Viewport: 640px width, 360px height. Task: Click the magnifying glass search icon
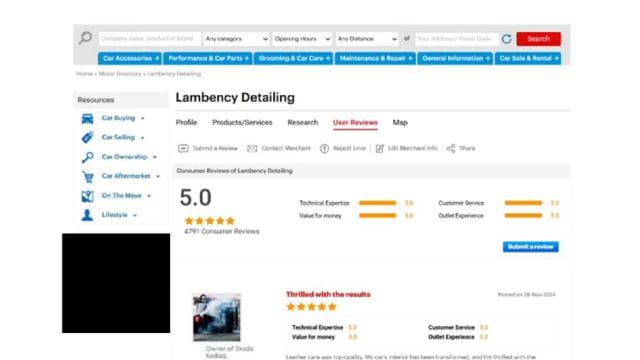85,38
